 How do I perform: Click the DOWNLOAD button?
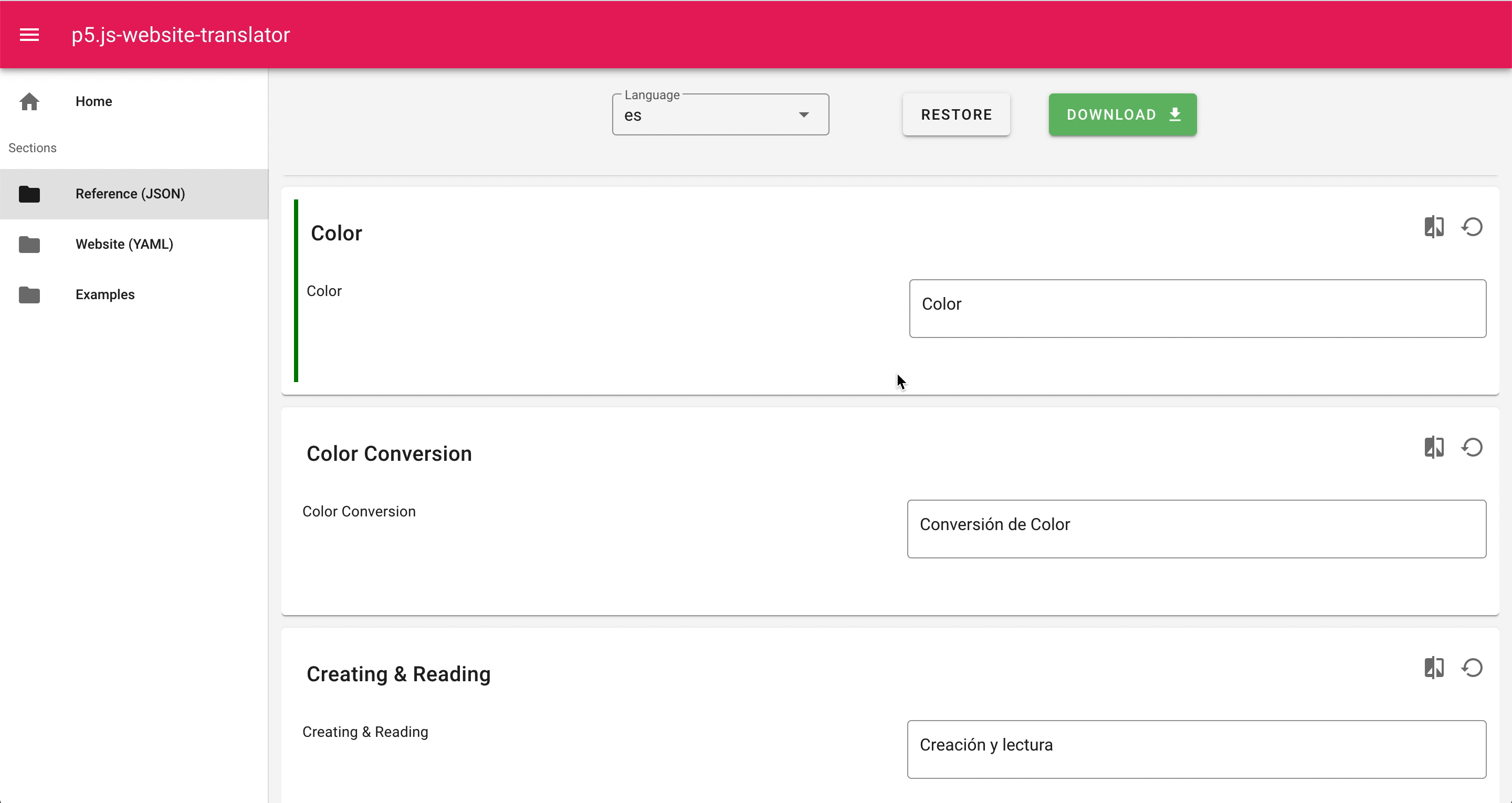click(x=1122, y=114)
